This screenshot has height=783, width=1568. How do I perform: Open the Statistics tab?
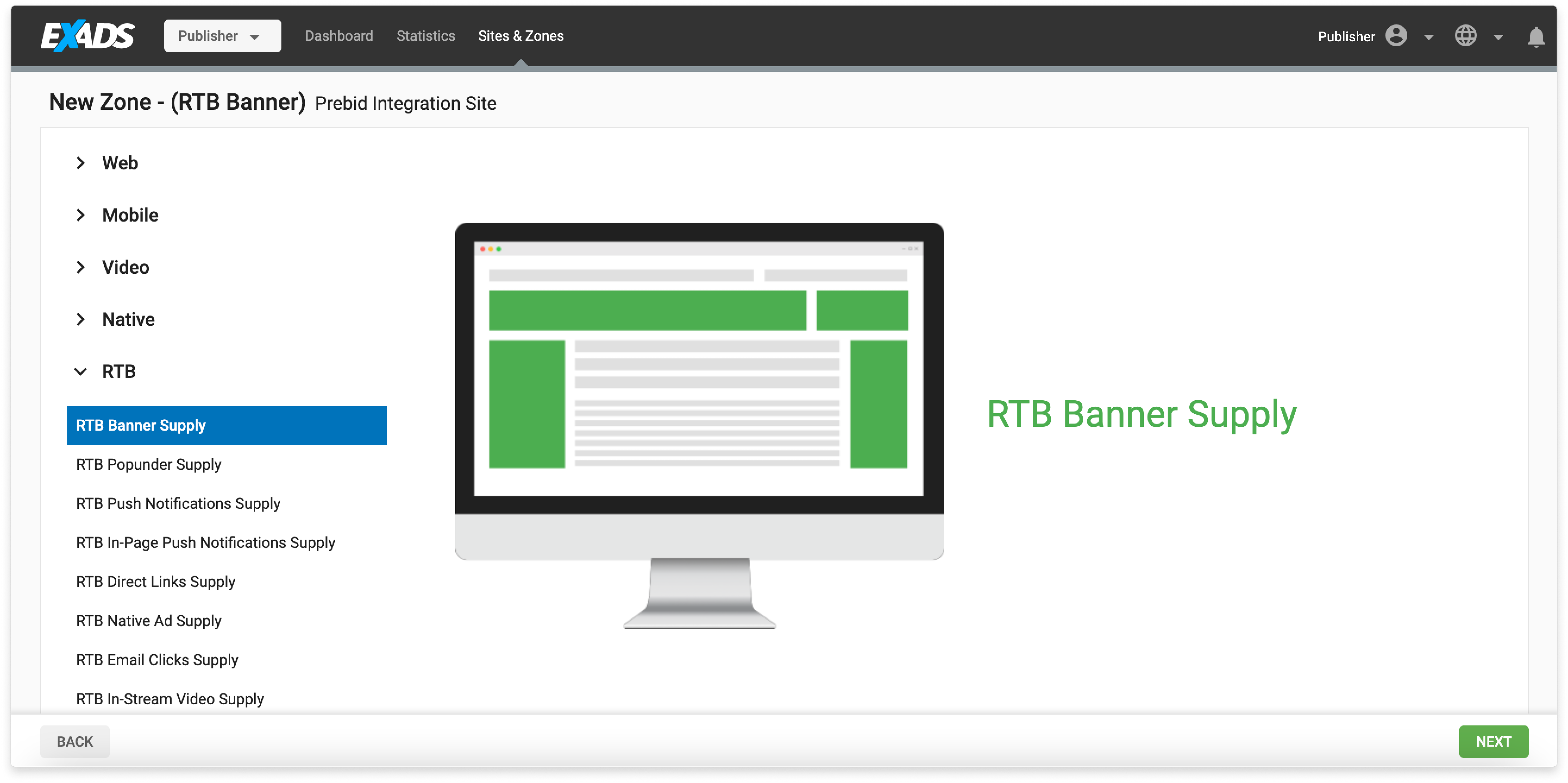tap(425, 36)
